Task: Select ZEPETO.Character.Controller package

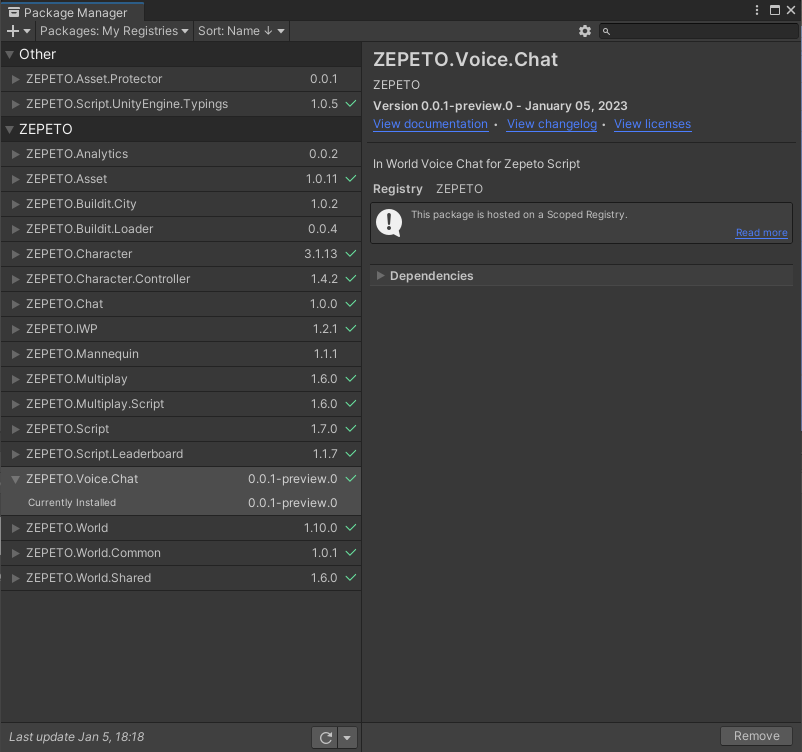Action: click(181, 279)
